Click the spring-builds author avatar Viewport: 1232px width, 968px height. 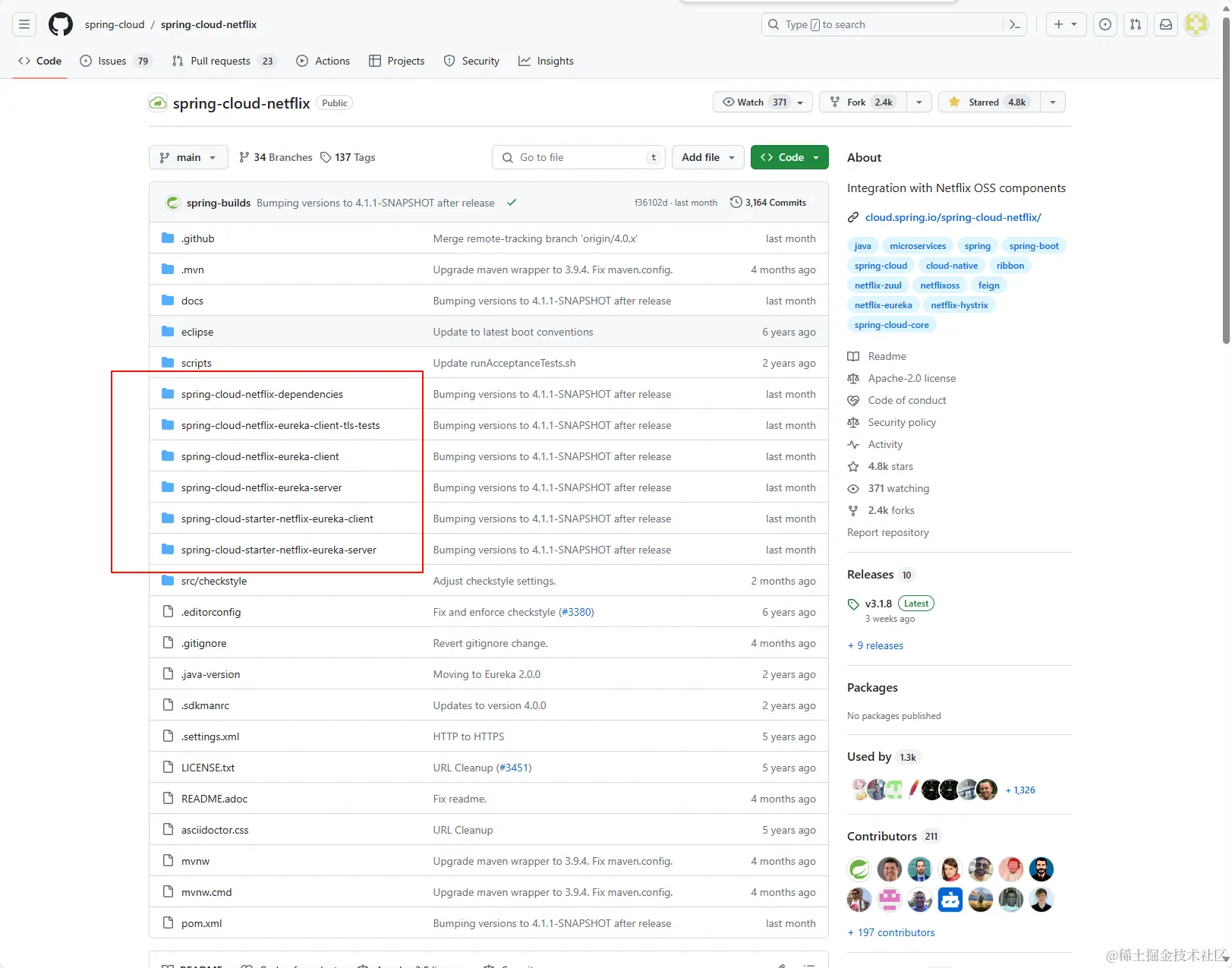point(173,203)
